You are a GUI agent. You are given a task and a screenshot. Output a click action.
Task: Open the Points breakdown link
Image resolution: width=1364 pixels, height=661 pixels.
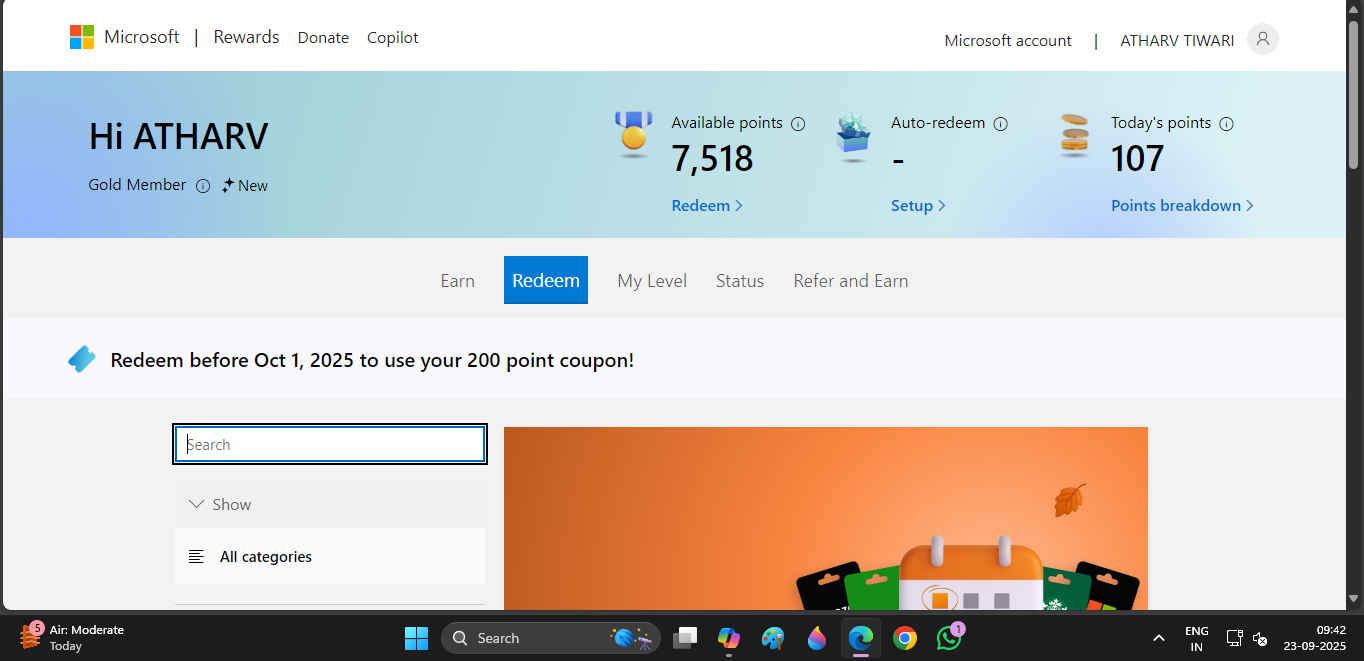[x=1182, y=206]
